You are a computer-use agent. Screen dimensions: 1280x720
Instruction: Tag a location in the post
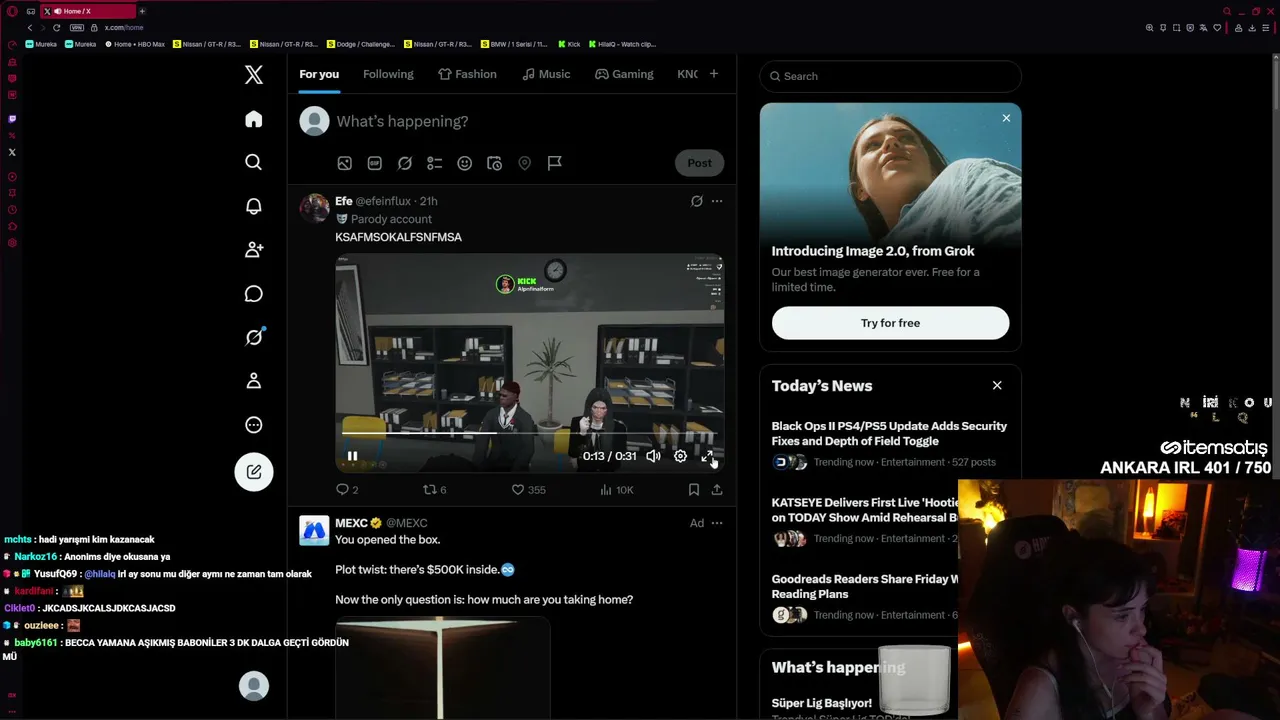pos(524,163)
